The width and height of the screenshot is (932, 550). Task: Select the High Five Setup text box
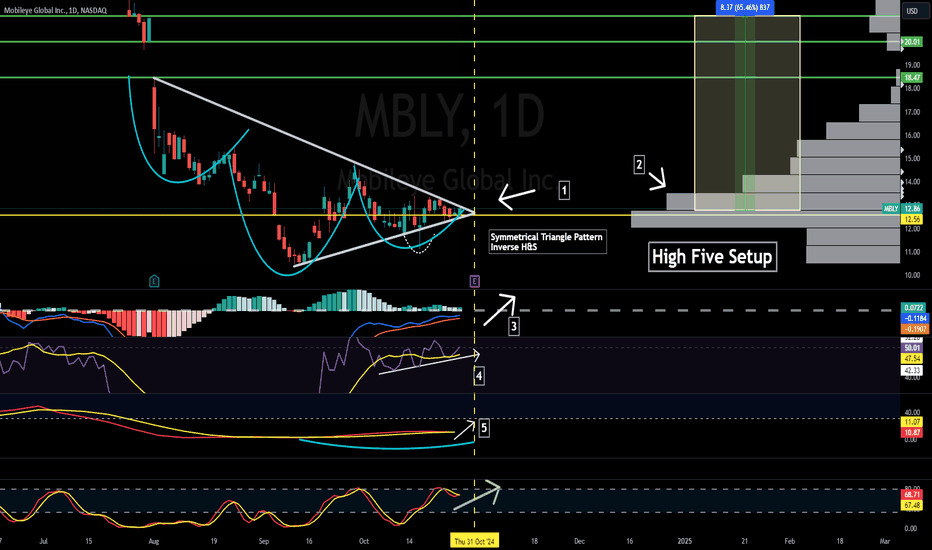pos(712,256)
